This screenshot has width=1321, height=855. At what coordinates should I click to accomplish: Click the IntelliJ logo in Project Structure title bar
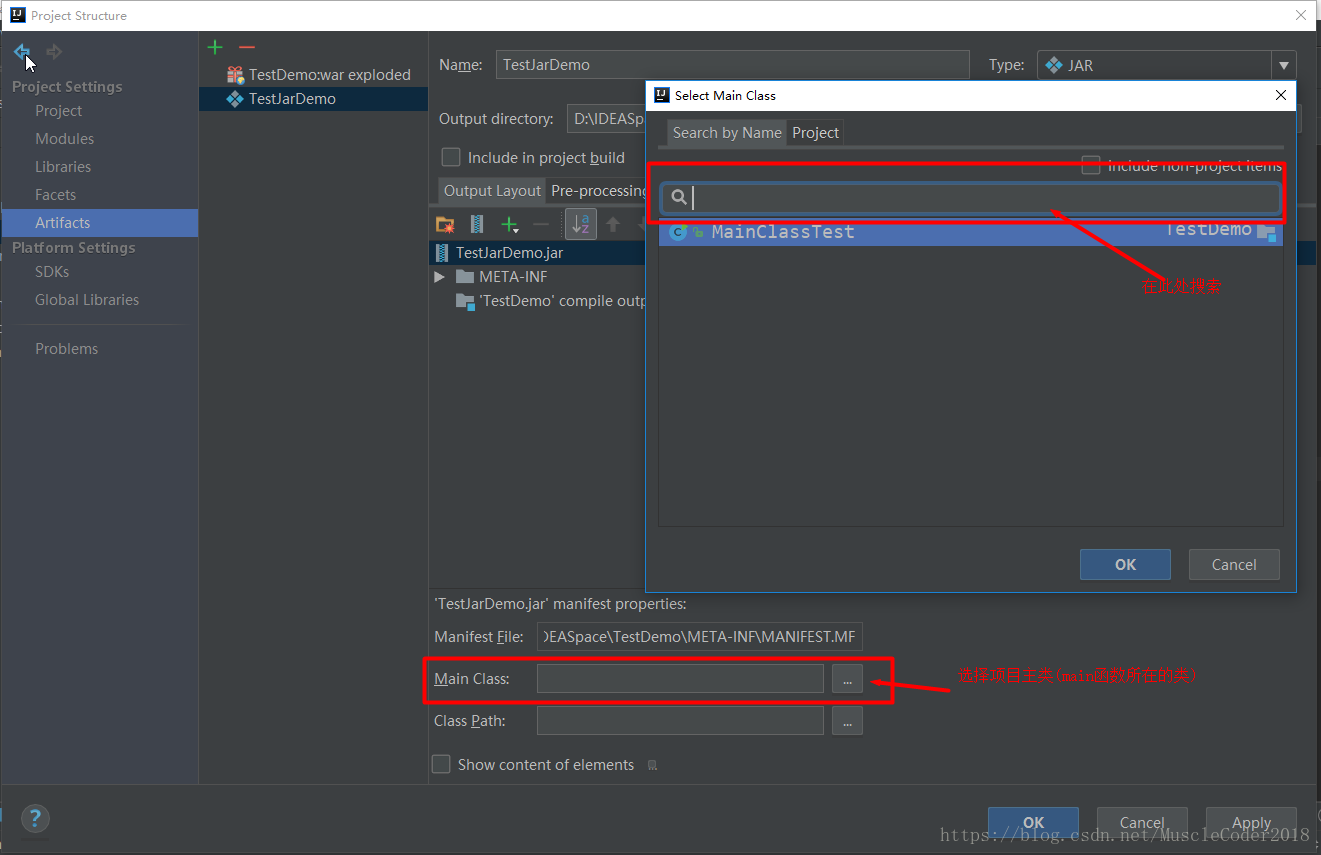(17, 15)
